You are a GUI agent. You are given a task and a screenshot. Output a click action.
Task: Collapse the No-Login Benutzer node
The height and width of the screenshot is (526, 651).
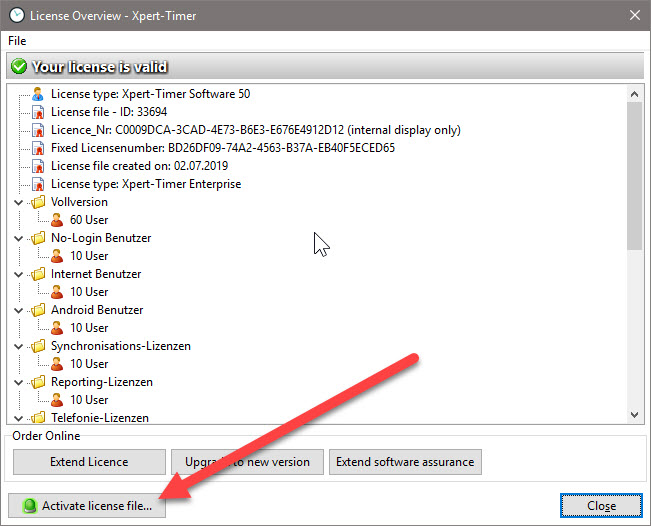pyautogui.click(x=19, y=238)
